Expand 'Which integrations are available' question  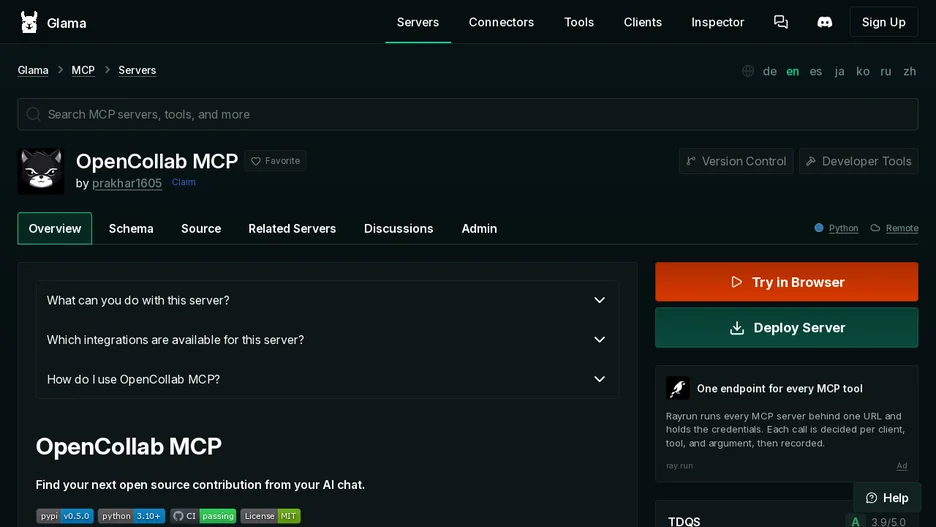pos(327,340)
